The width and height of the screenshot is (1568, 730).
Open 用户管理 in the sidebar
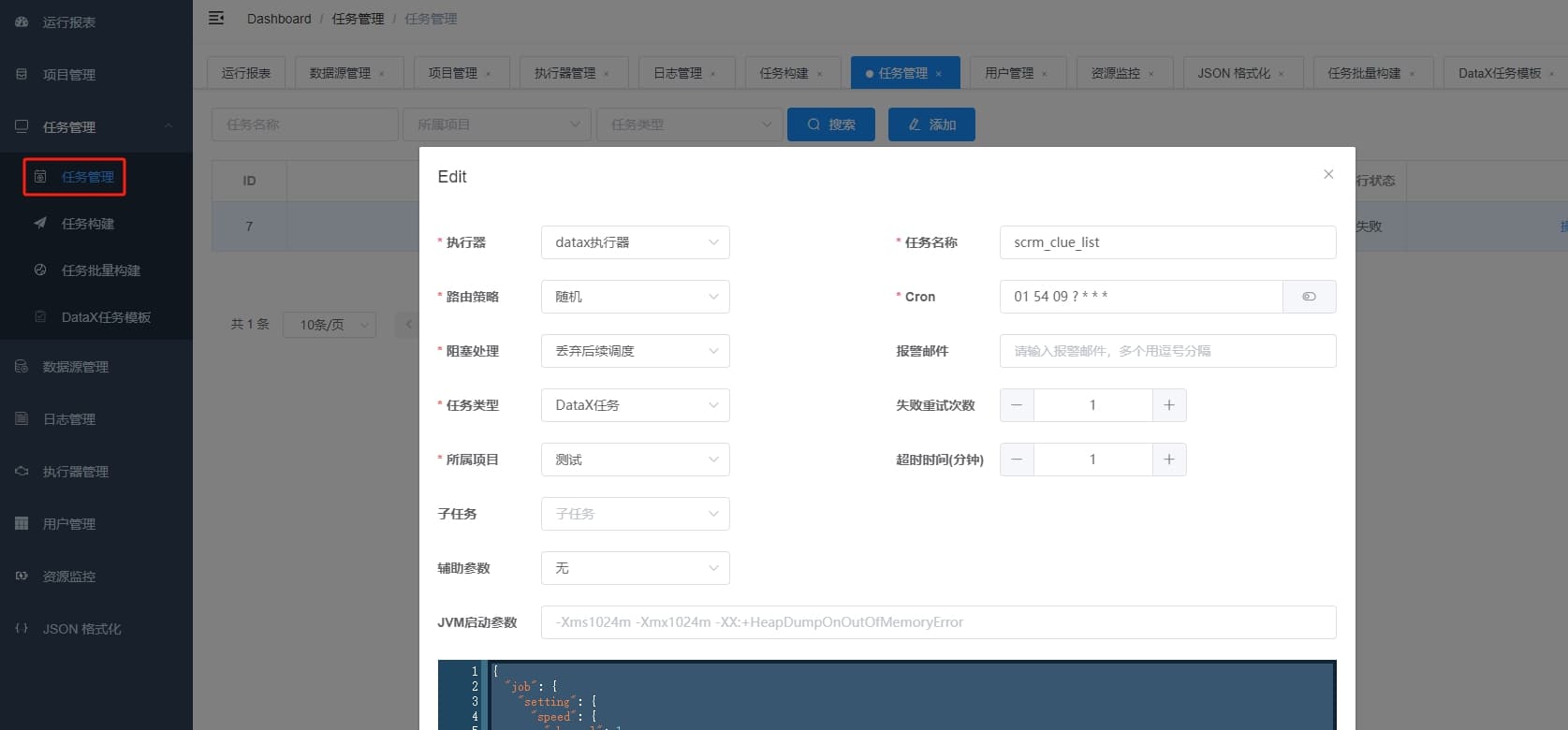coord(96,524)
